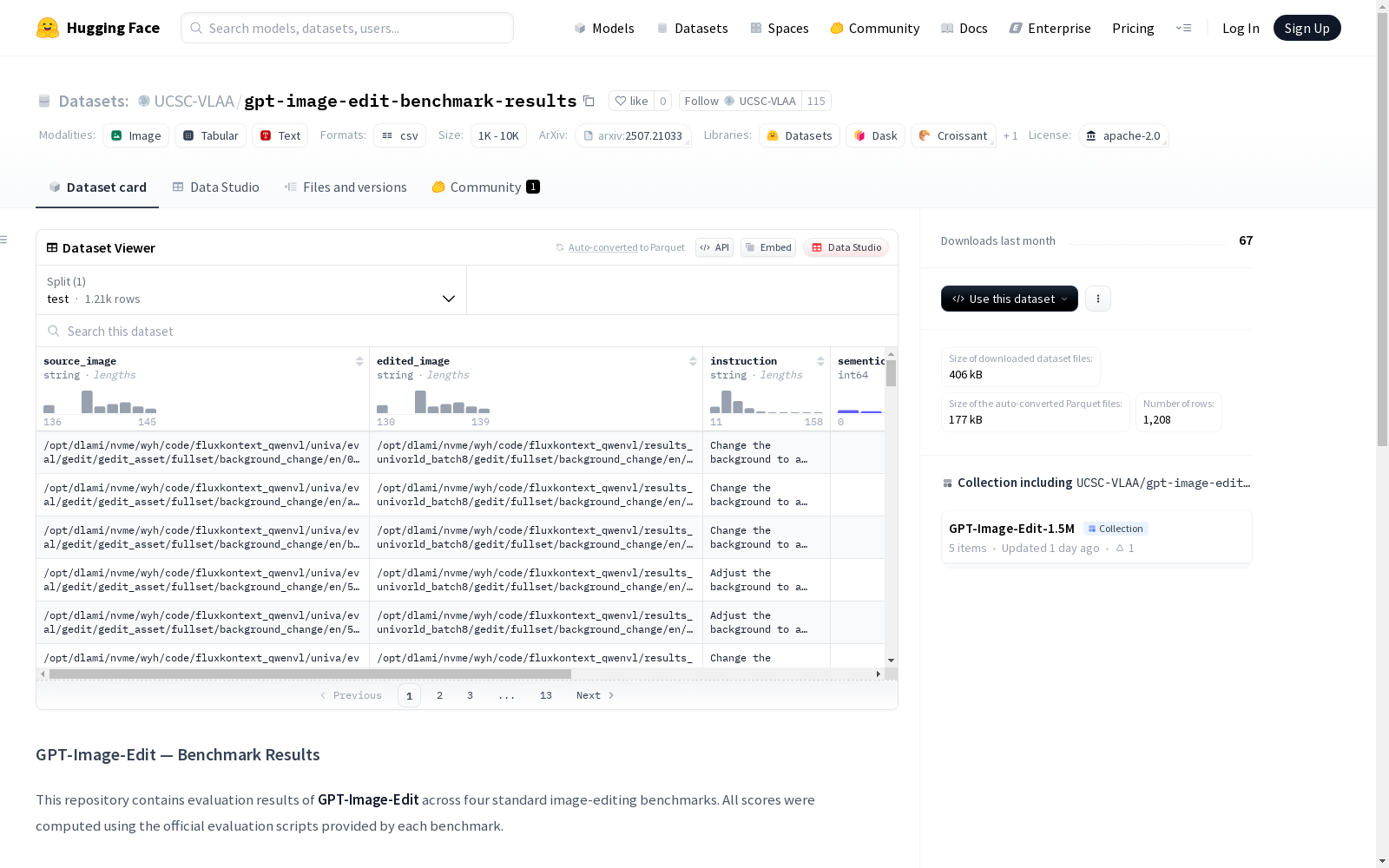Open Data Studio from the viewer header
The width and height of the screenshot is (1389, 868).
tap(846, 247)
